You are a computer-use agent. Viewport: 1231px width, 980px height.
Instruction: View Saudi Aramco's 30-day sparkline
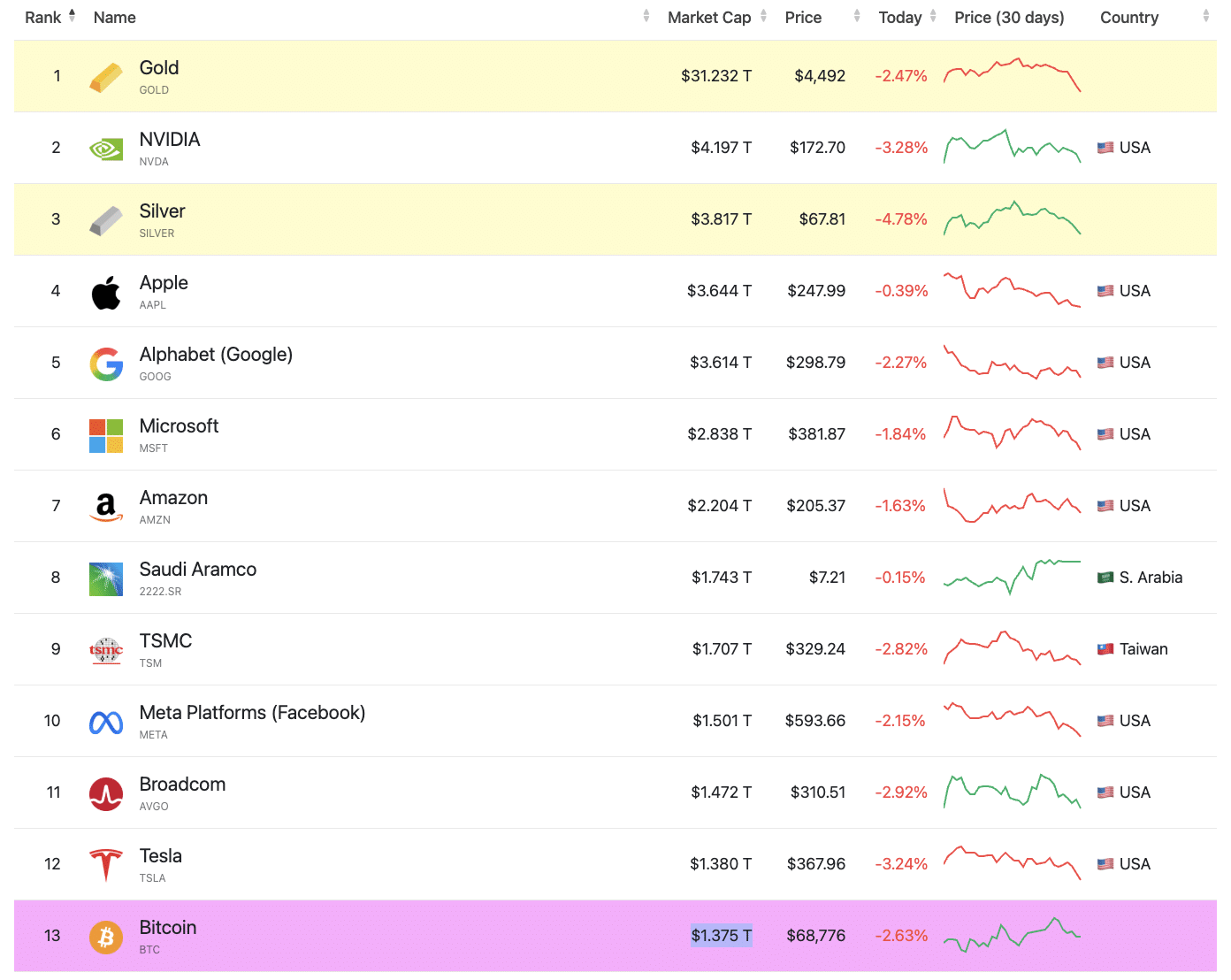click(x=1013, y=577)
